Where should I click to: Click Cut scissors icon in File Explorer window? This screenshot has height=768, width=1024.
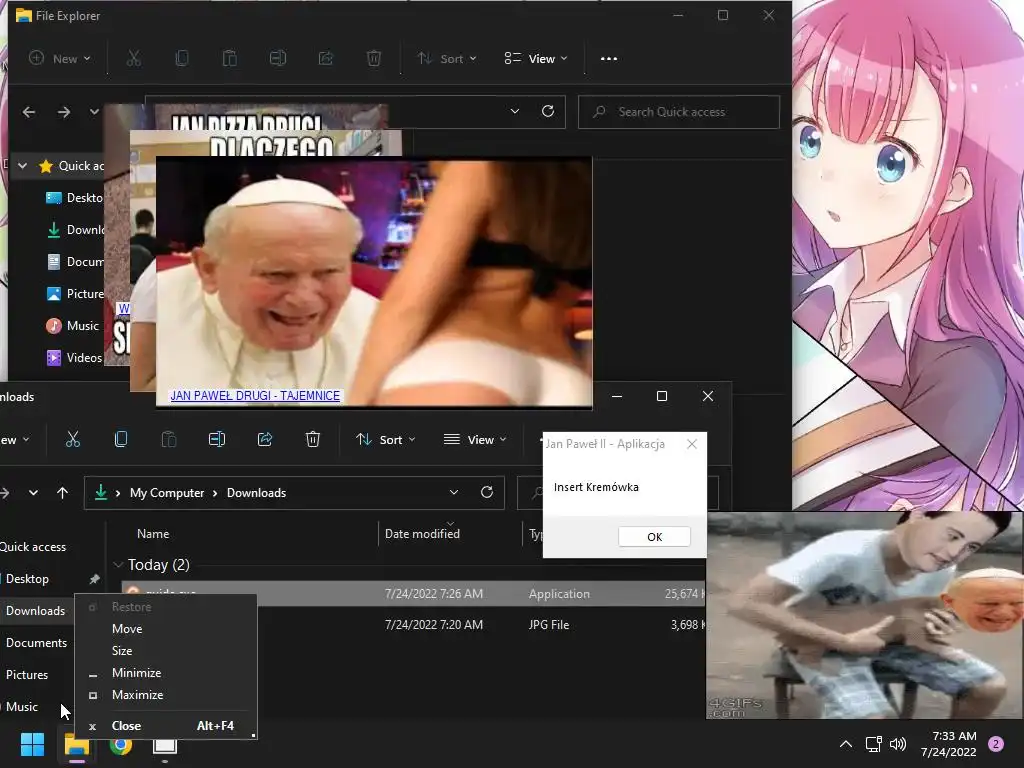(133, 59)
